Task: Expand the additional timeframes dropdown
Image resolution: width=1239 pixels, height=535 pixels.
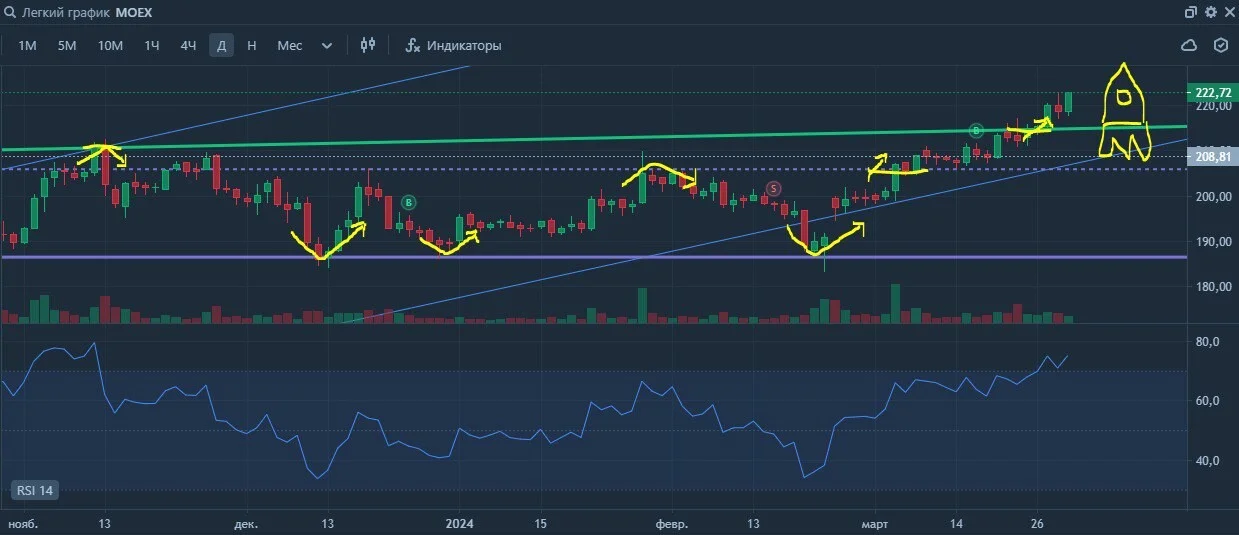Action: pyautogui.click(x=327, y=45)
